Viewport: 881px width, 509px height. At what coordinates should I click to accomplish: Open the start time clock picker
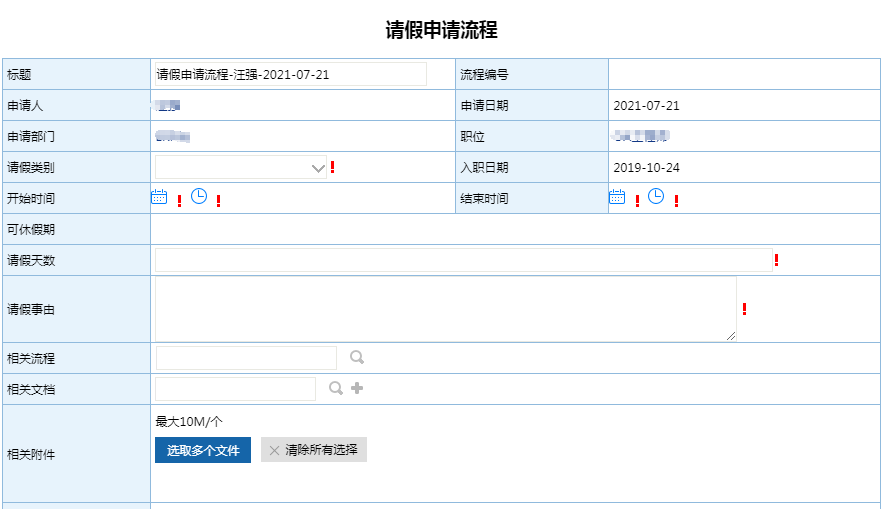pos(199,196)
